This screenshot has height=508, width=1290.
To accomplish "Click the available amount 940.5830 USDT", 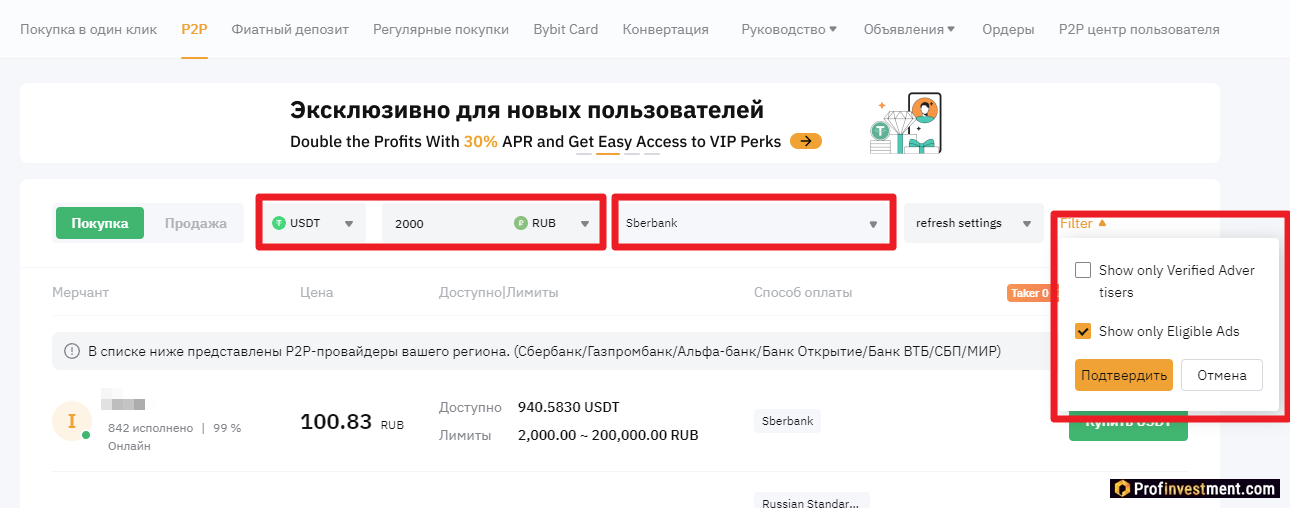I will [x=568, y=407].
